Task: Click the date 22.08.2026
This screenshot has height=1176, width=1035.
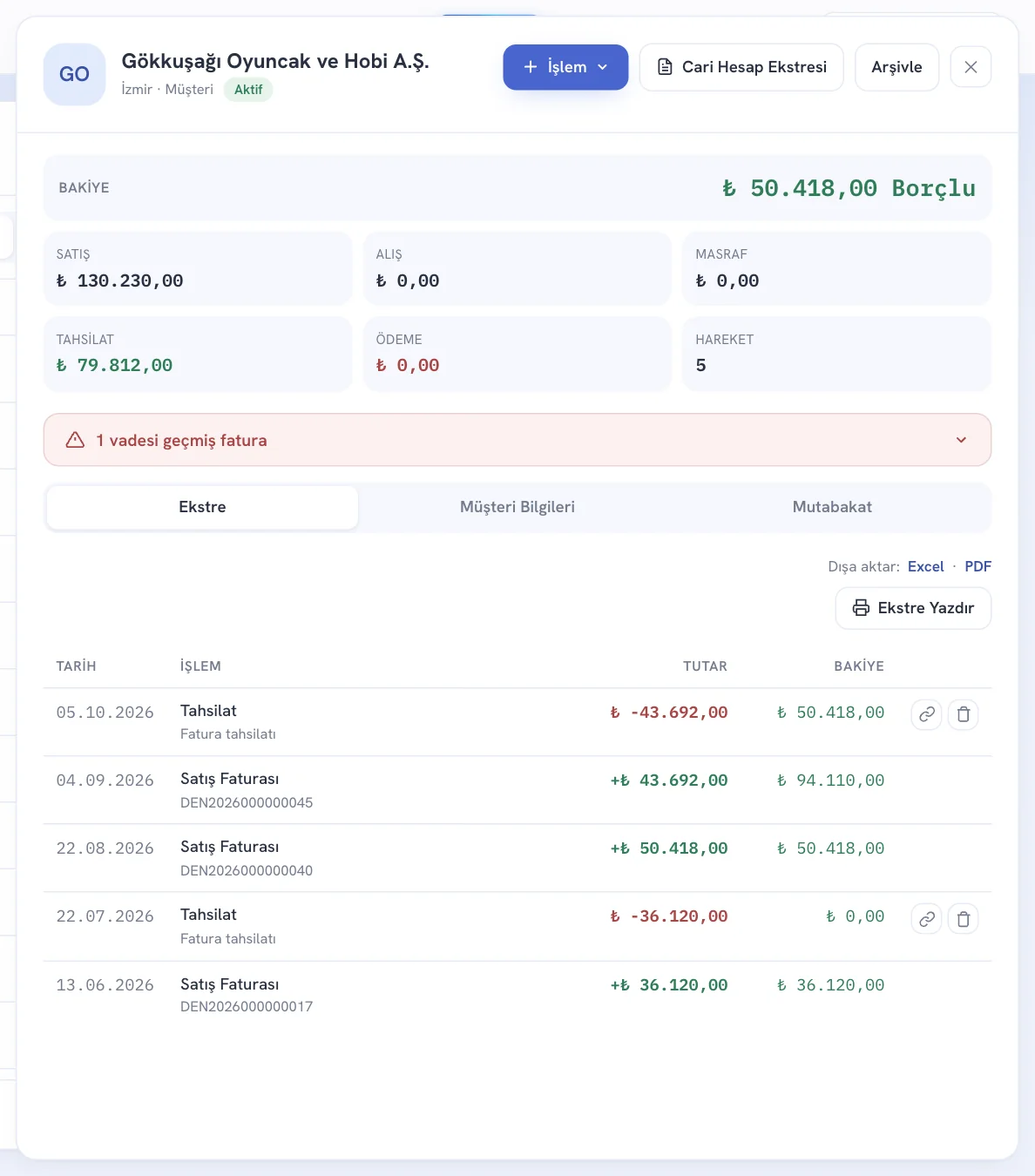Action: 105,848
